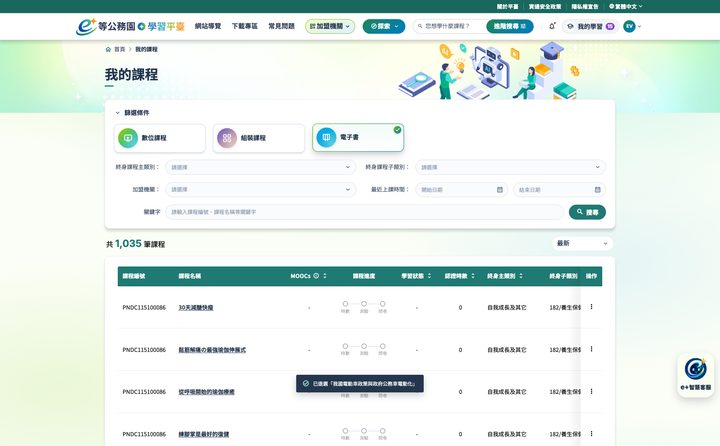The image size is (720, 446).
Task: Deselect the checked 電子書 filter card
Action: [x=358, y=137]
